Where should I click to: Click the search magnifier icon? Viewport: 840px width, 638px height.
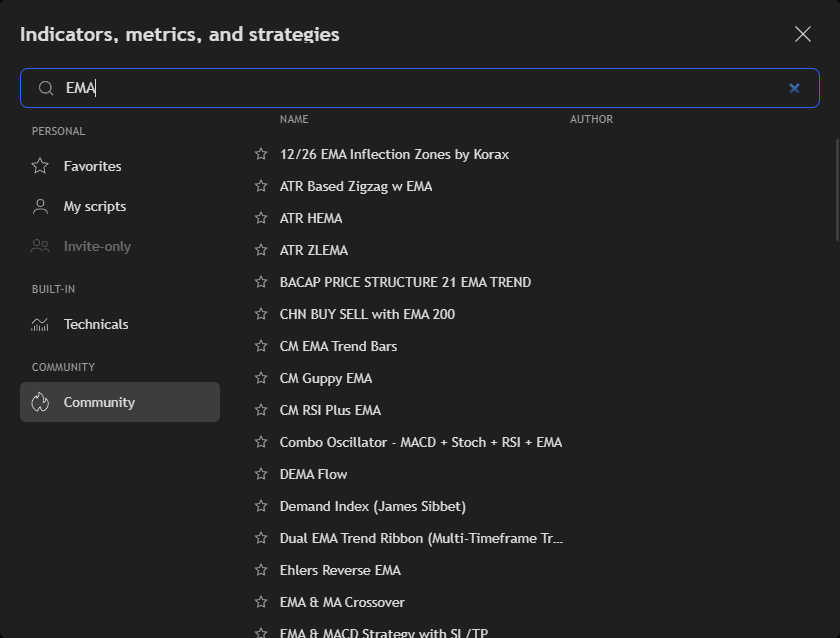[46, 88]
